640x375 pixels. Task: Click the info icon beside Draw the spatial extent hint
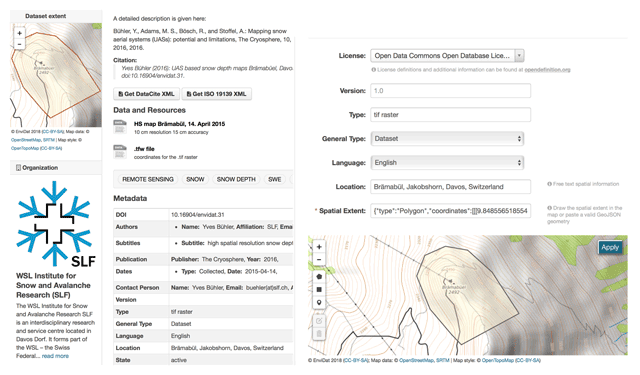(549, 208)
